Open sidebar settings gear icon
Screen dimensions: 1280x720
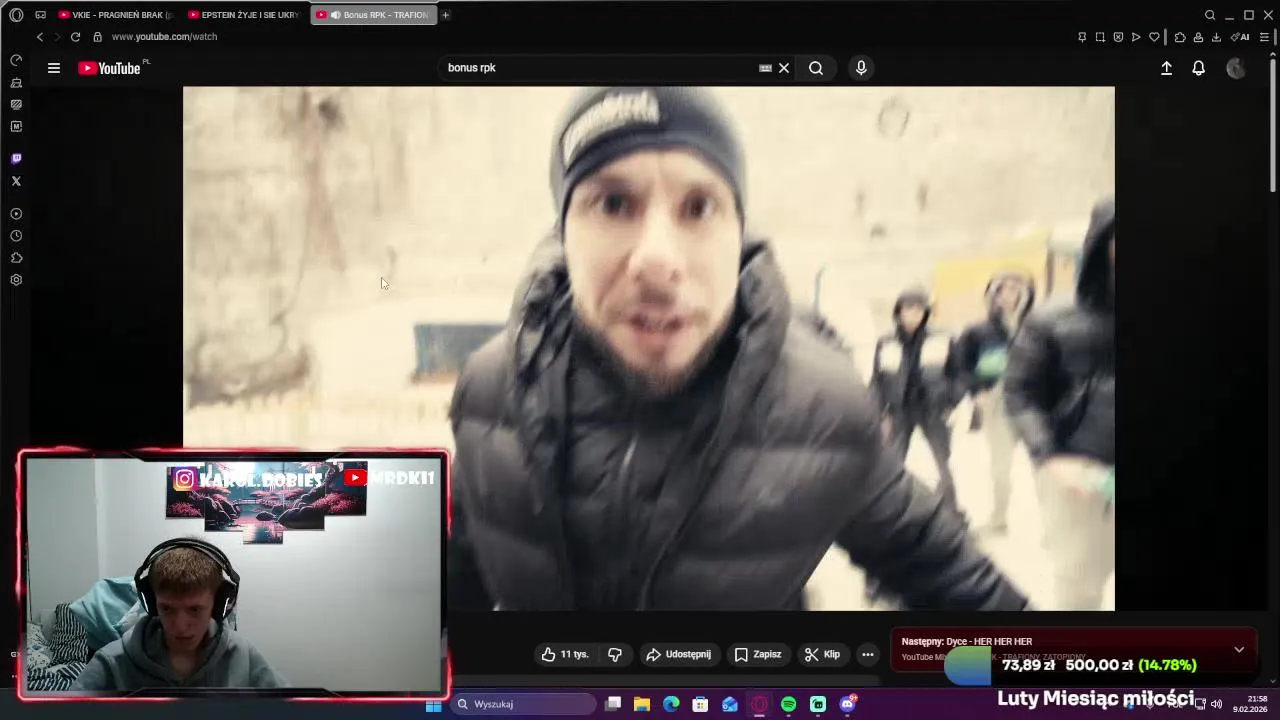16,280
